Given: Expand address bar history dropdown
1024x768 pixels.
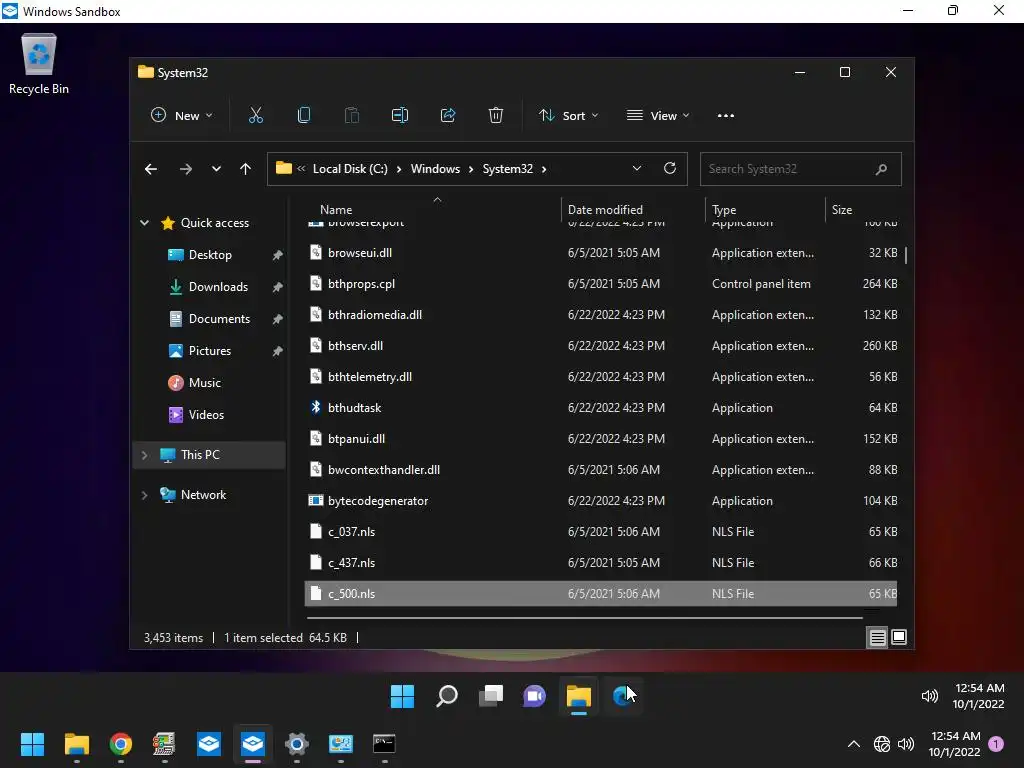Looking at the screenshot, I should click(x=637, y=168).
